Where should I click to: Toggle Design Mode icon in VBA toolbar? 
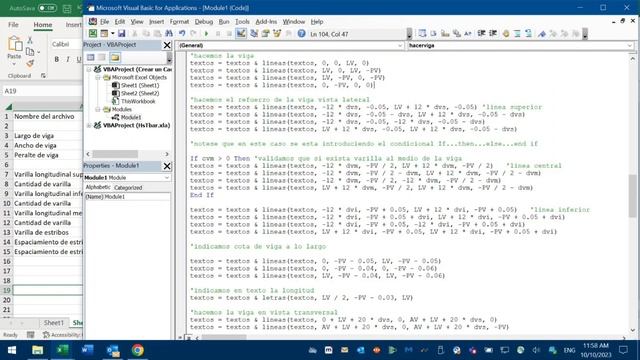(241, 33)
